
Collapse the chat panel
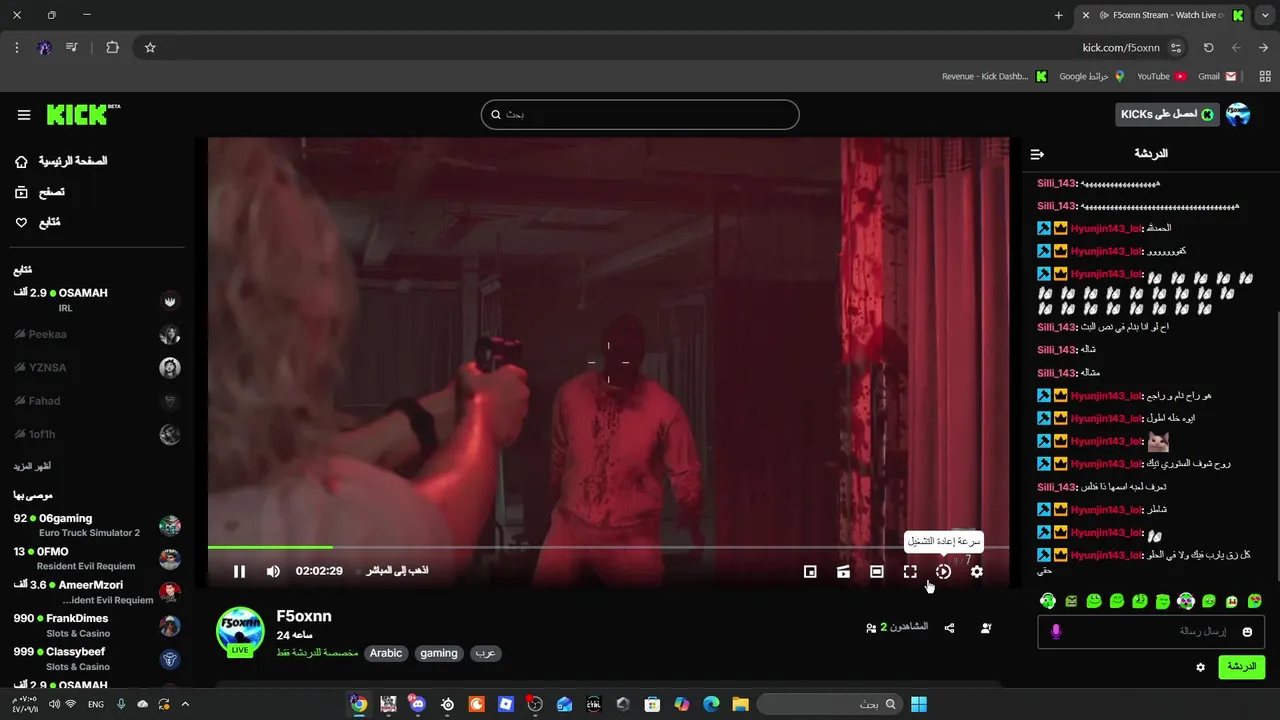pyautogui.click(x=1037, y=154)
